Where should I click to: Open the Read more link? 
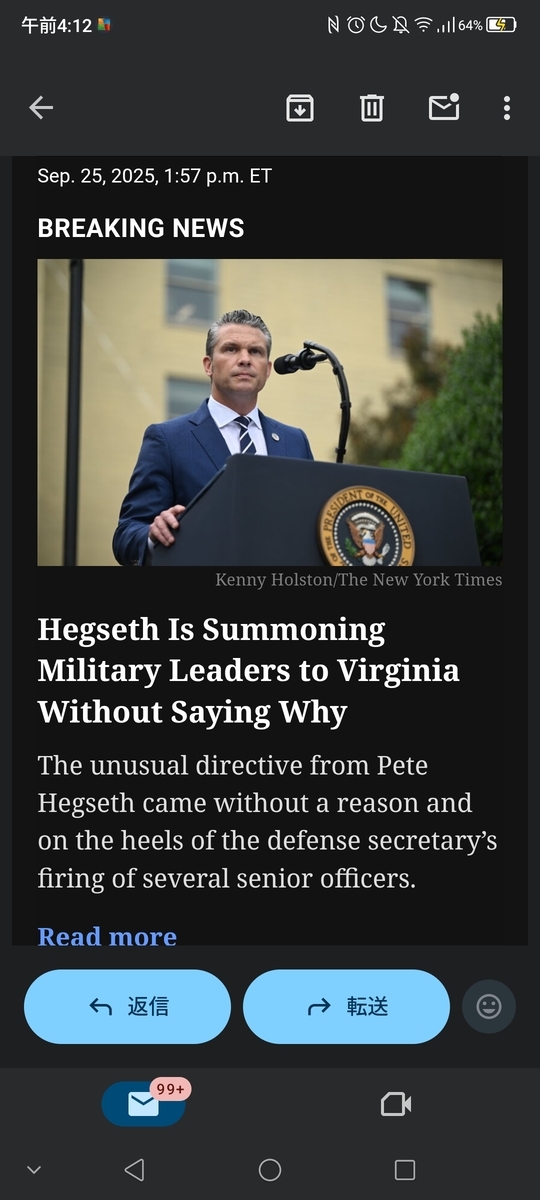tap(107, 936)
